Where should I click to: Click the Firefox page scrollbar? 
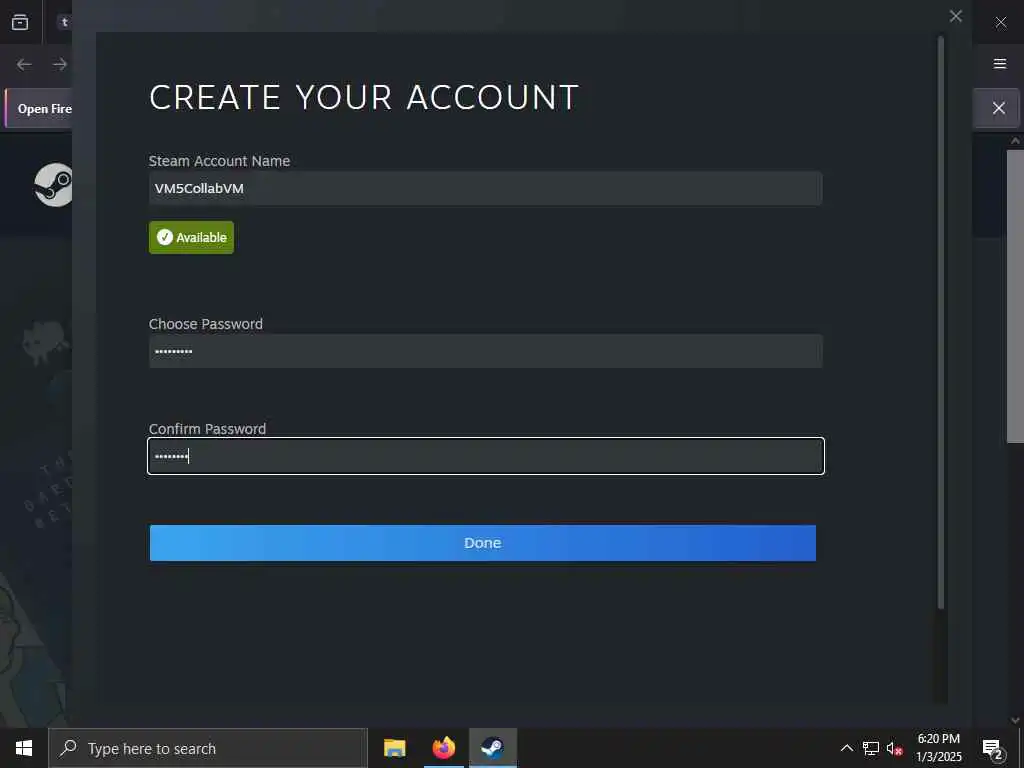1016,296
